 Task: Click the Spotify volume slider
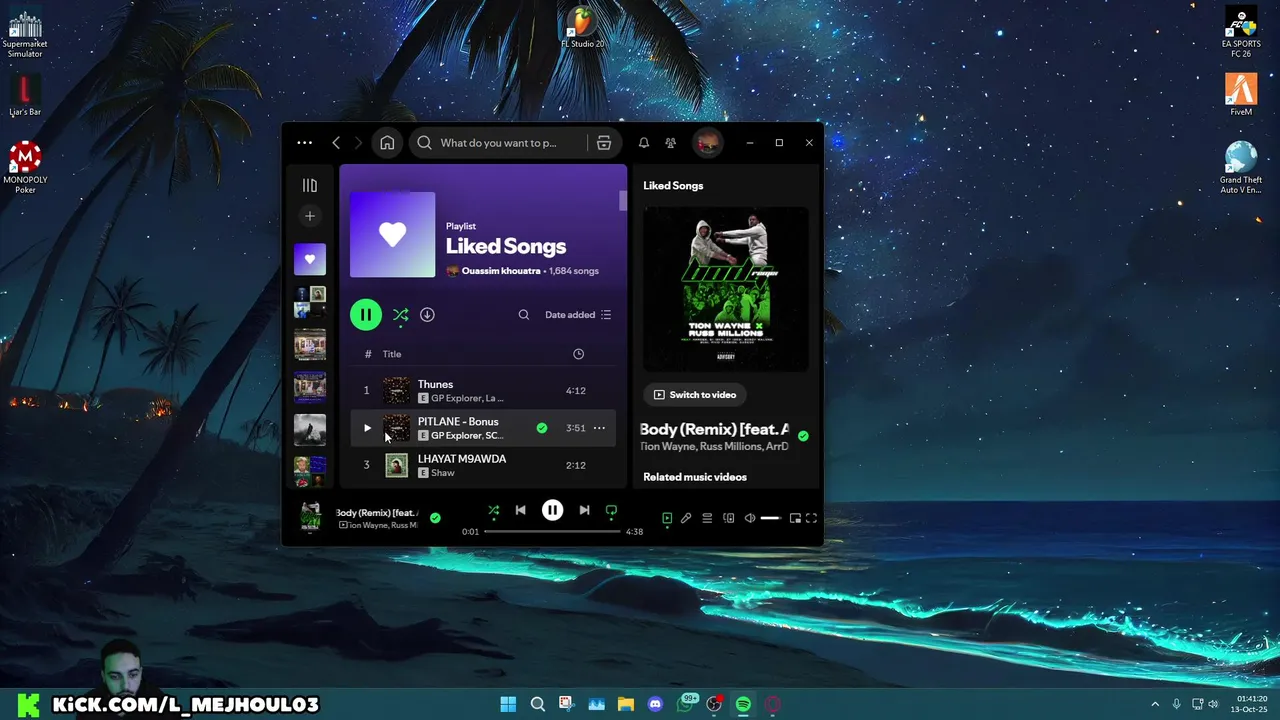[x=771, y=518]
